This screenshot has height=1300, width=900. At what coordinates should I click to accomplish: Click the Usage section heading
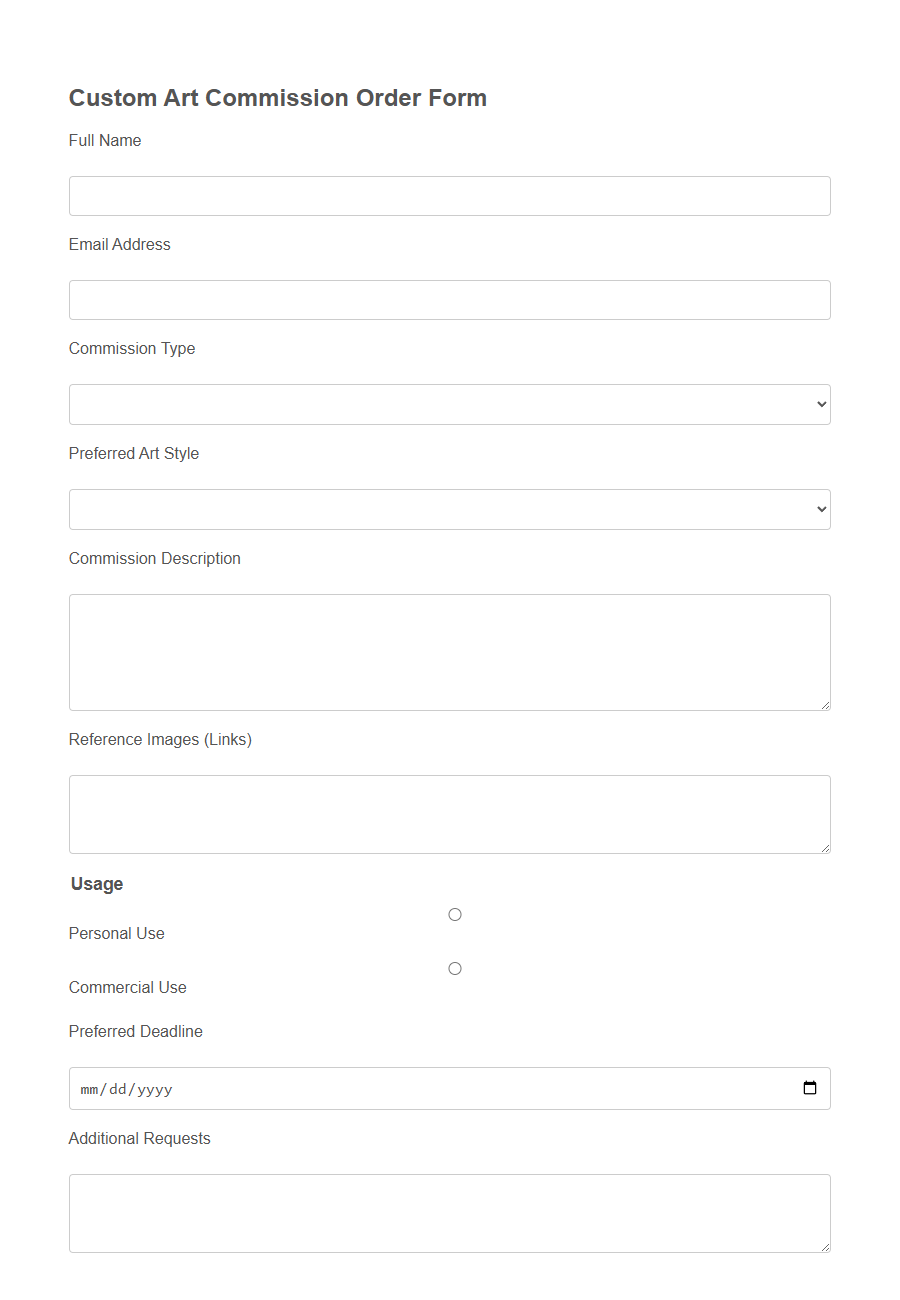pos(96,884)
